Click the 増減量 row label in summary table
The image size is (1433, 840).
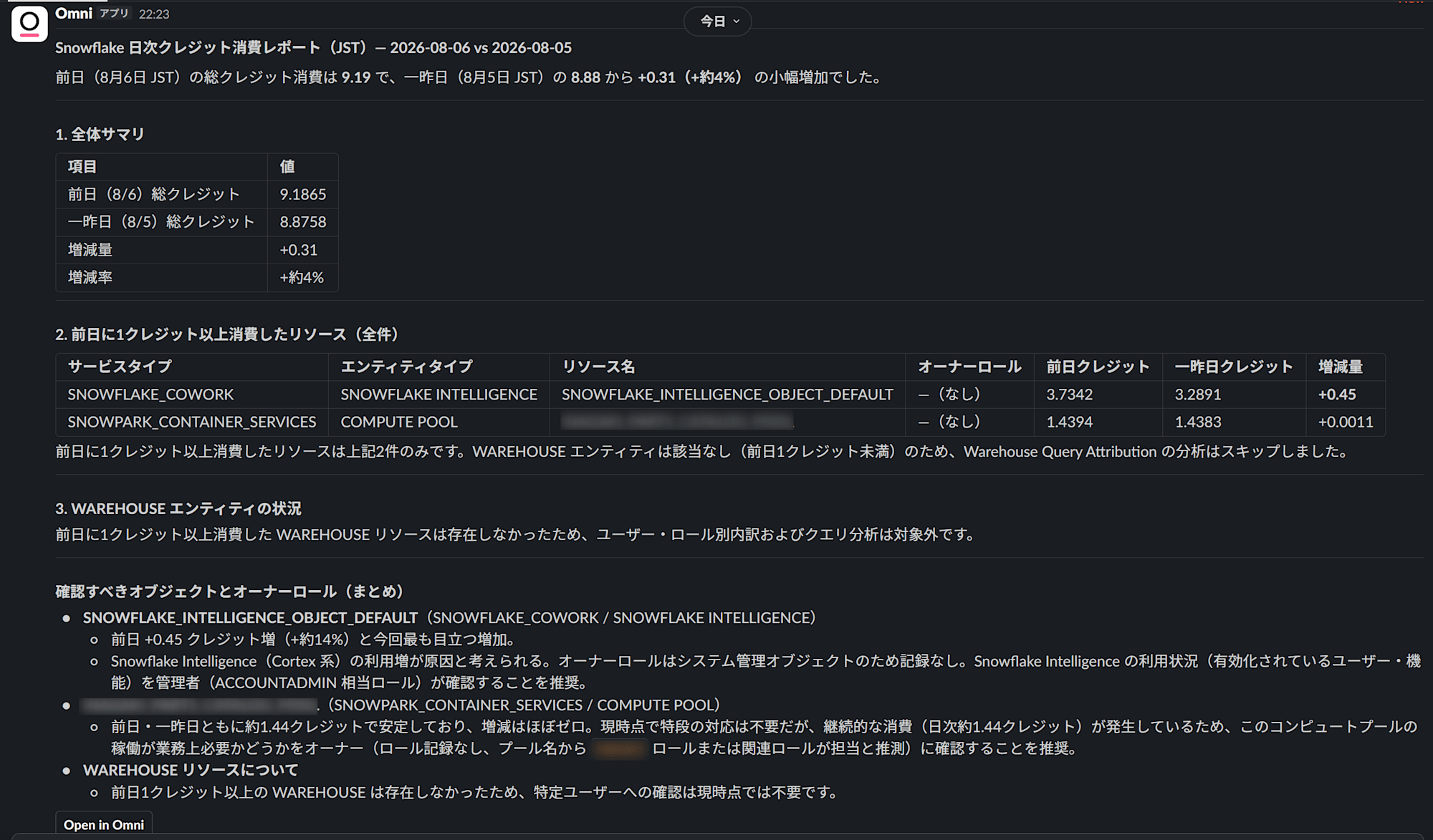[90, 250]
